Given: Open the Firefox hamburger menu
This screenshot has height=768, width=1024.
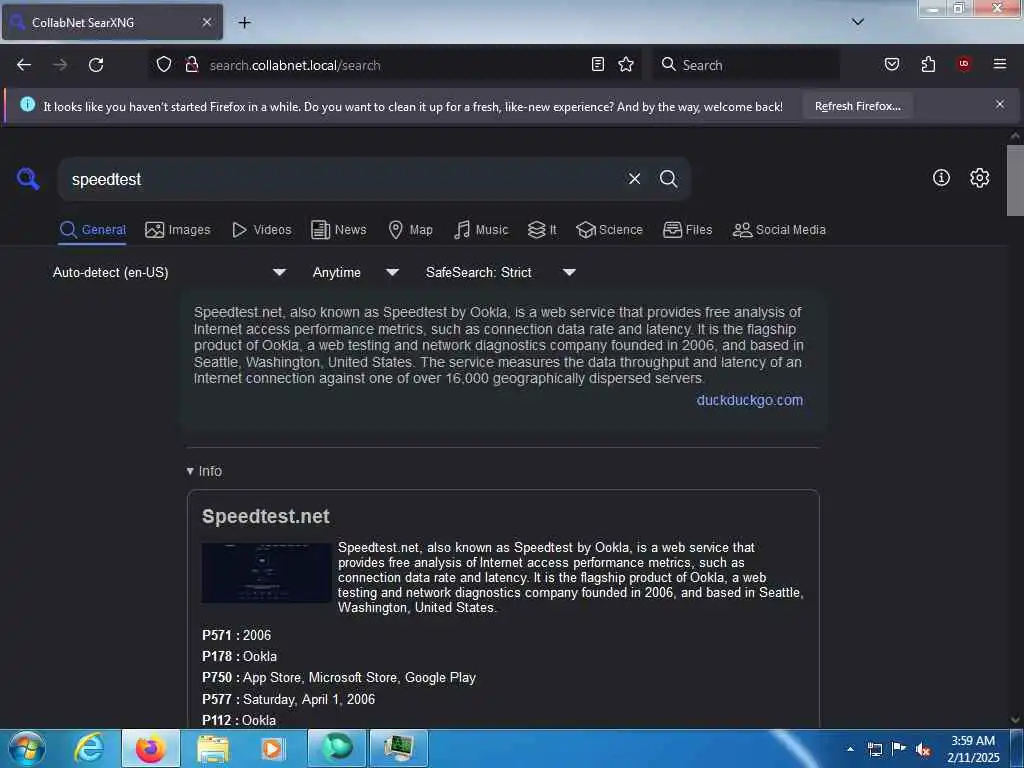Looking at the screenshot, I should tap(999, 64).
